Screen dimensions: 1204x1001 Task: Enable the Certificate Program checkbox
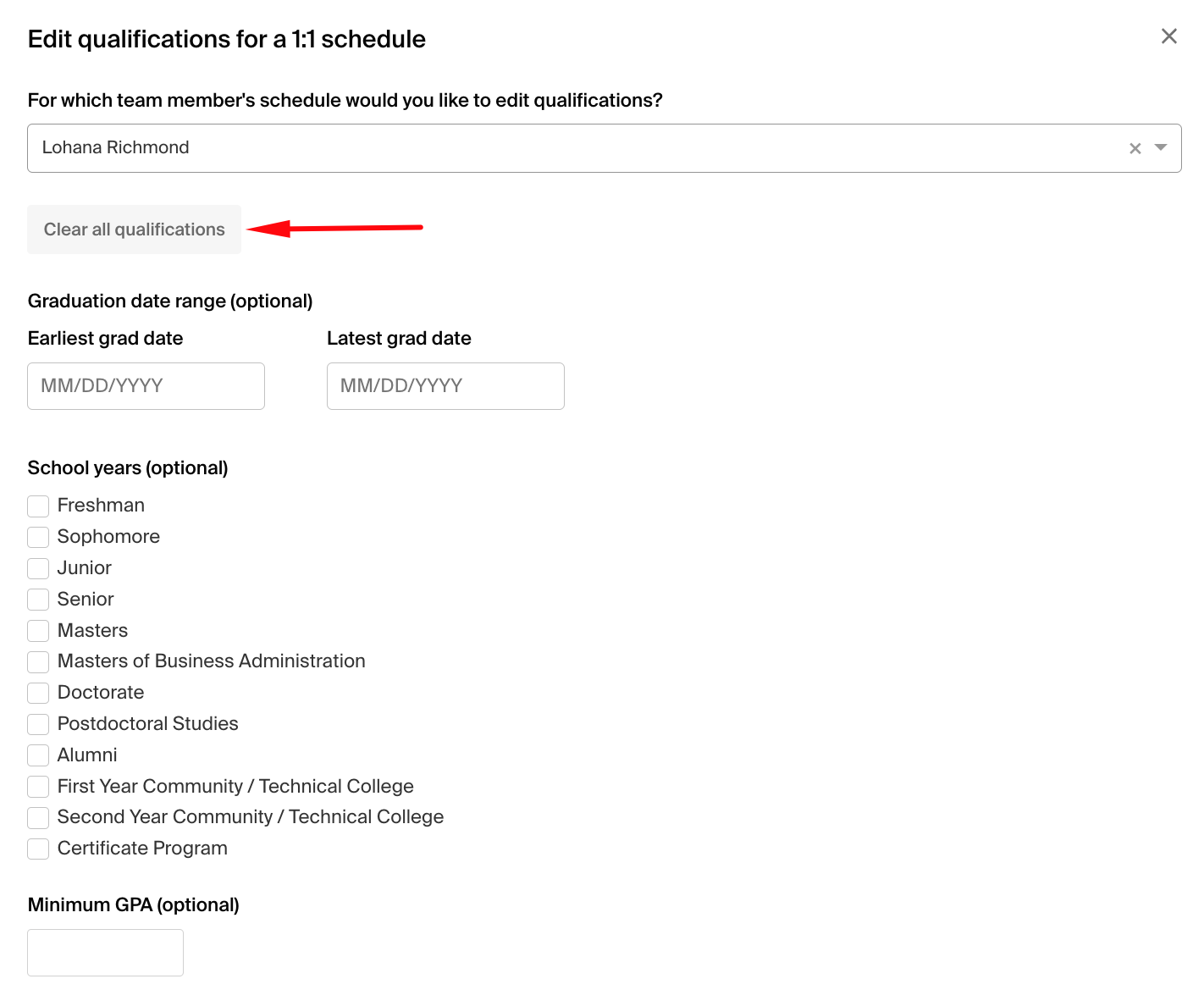click(x=38, y=849)
